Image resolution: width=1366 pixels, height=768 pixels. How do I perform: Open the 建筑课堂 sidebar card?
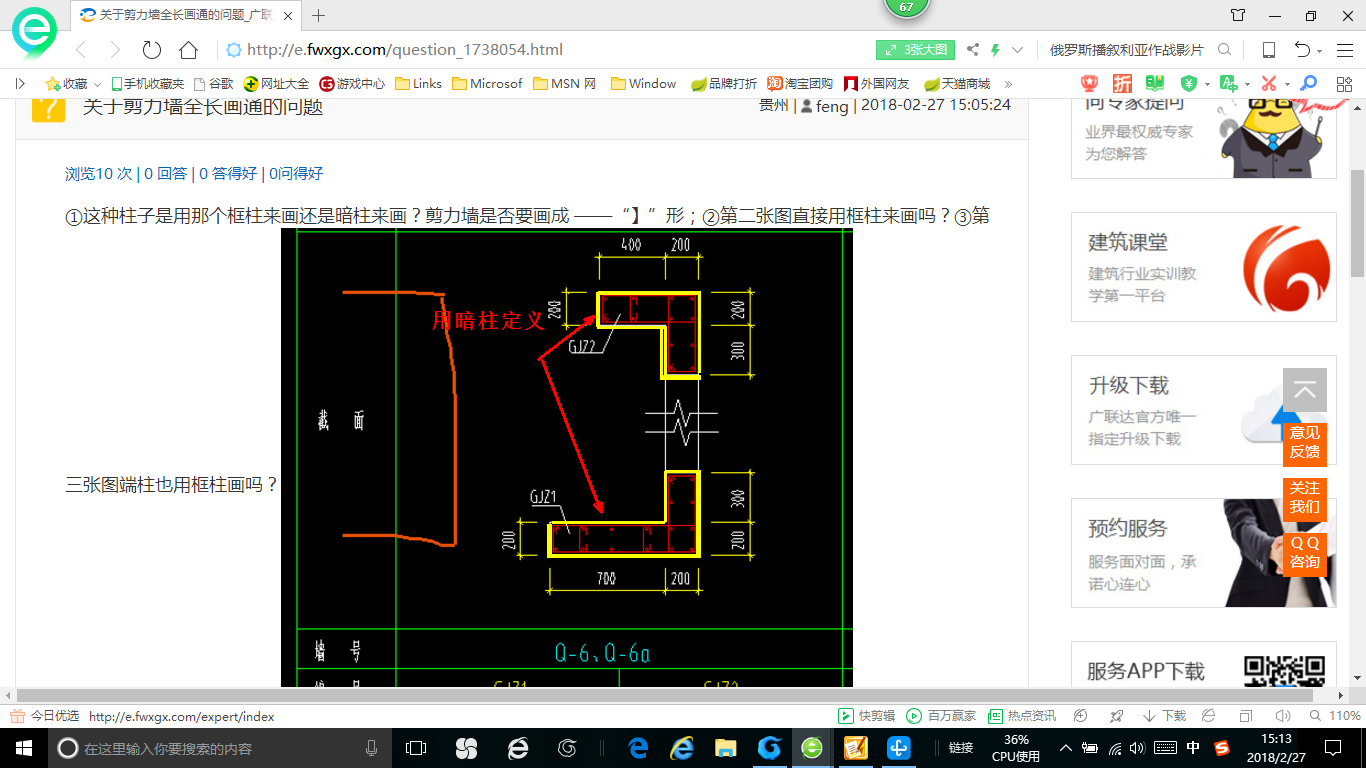[1204, 267]
